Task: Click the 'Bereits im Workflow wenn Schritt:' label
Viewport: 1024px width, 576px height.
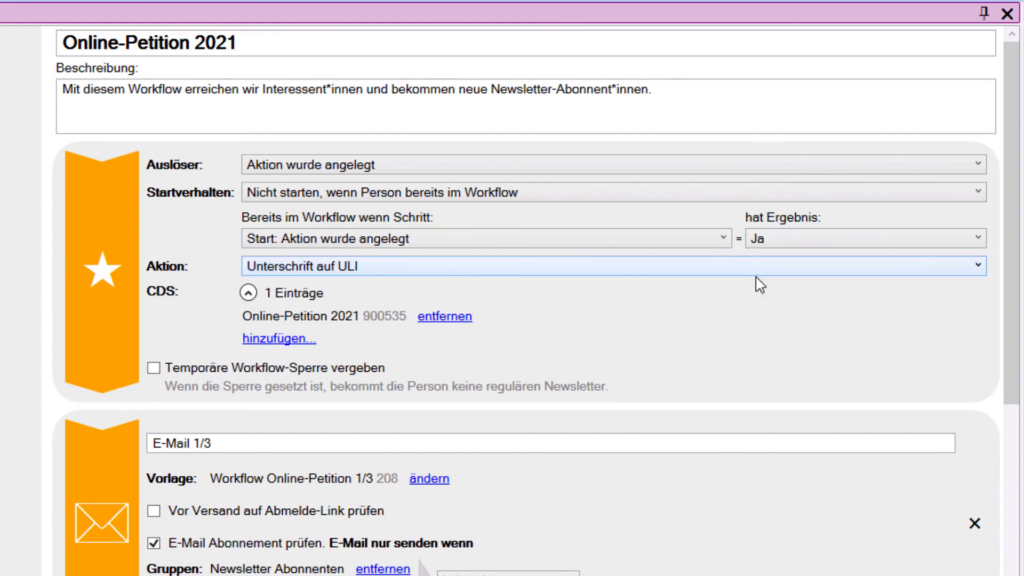Action: point(337,217)
